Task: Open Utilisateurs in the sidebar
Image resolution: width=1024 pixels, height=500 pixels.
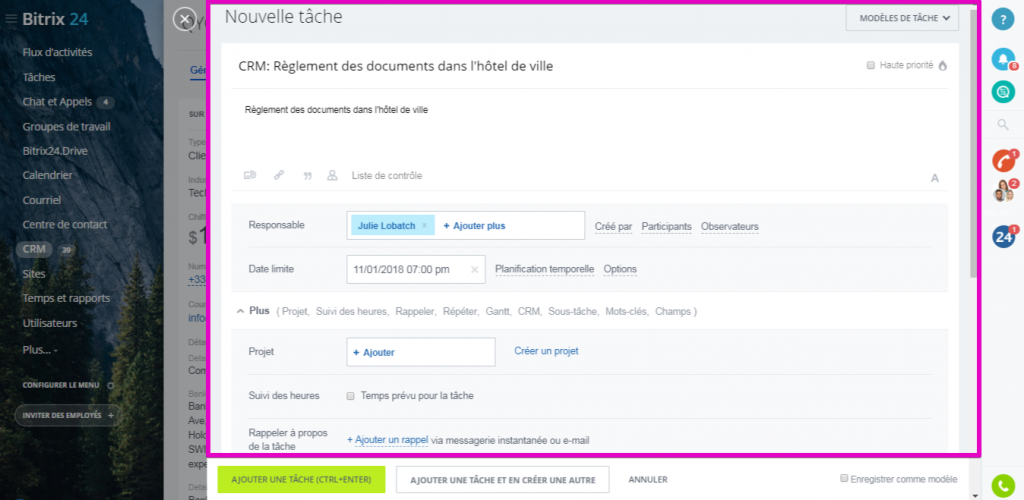Action: click(50, 323)
